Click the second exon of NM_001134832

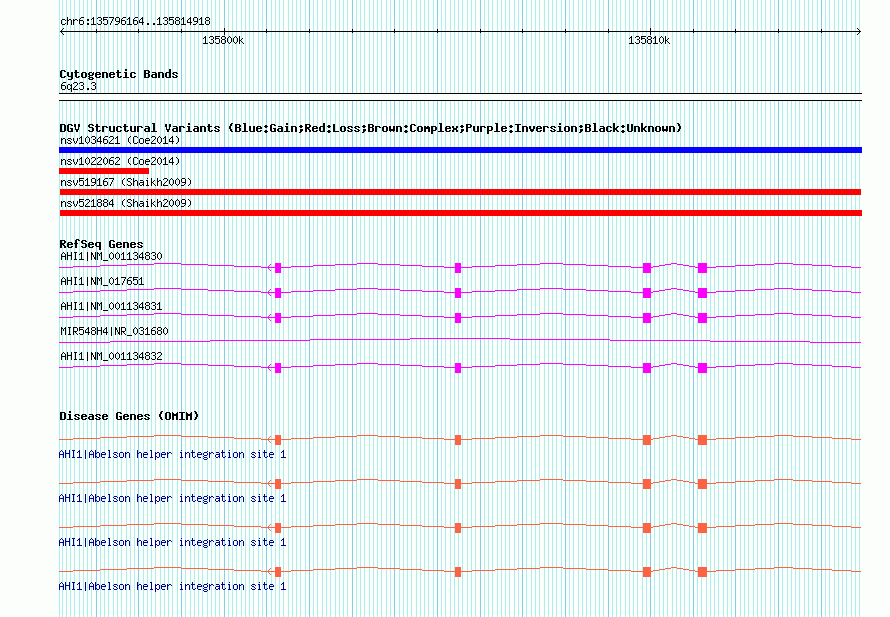[x=458, y=368]
